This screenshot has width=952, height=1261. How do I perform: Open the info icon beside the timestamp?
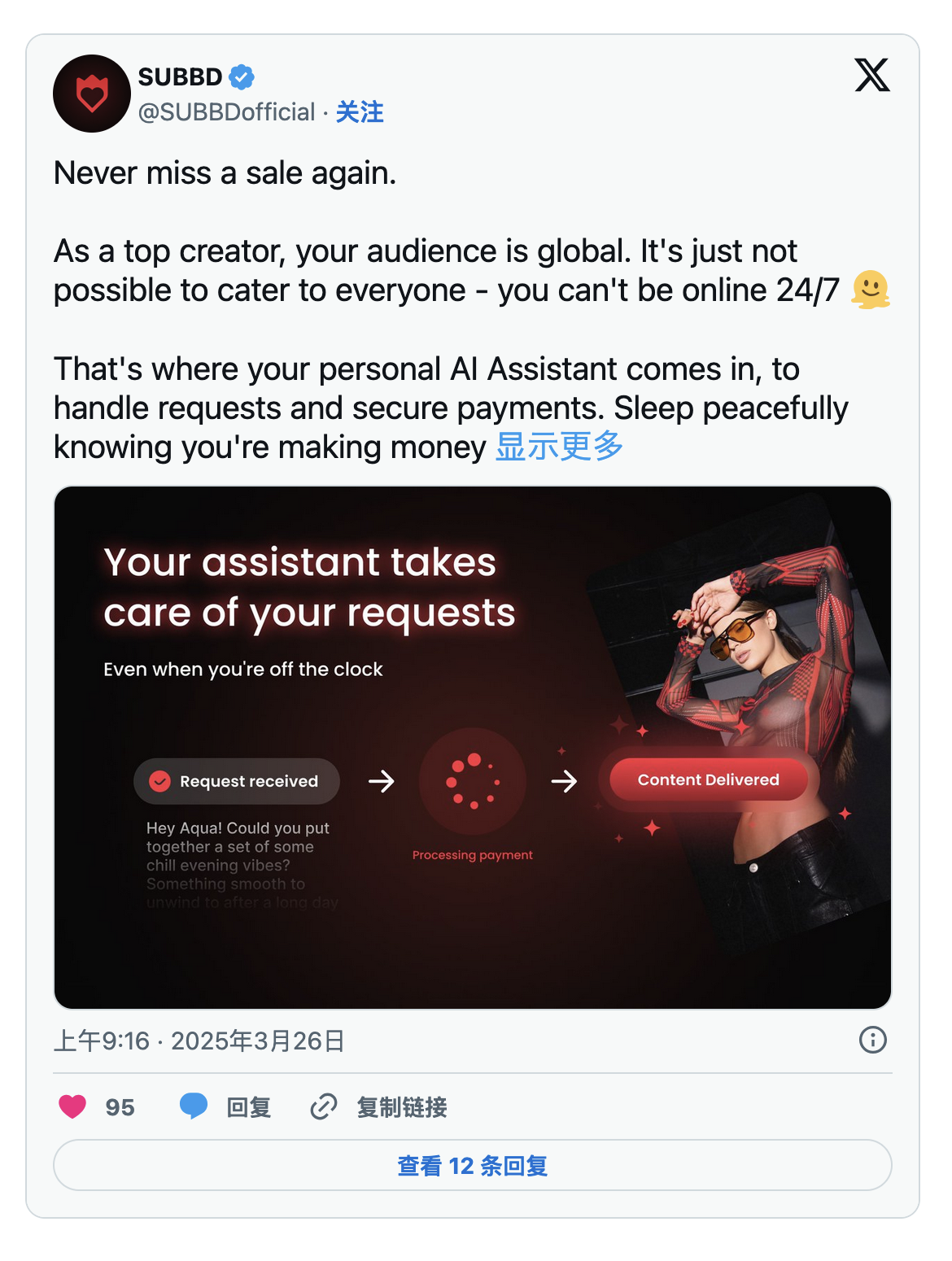point(873,1040)
